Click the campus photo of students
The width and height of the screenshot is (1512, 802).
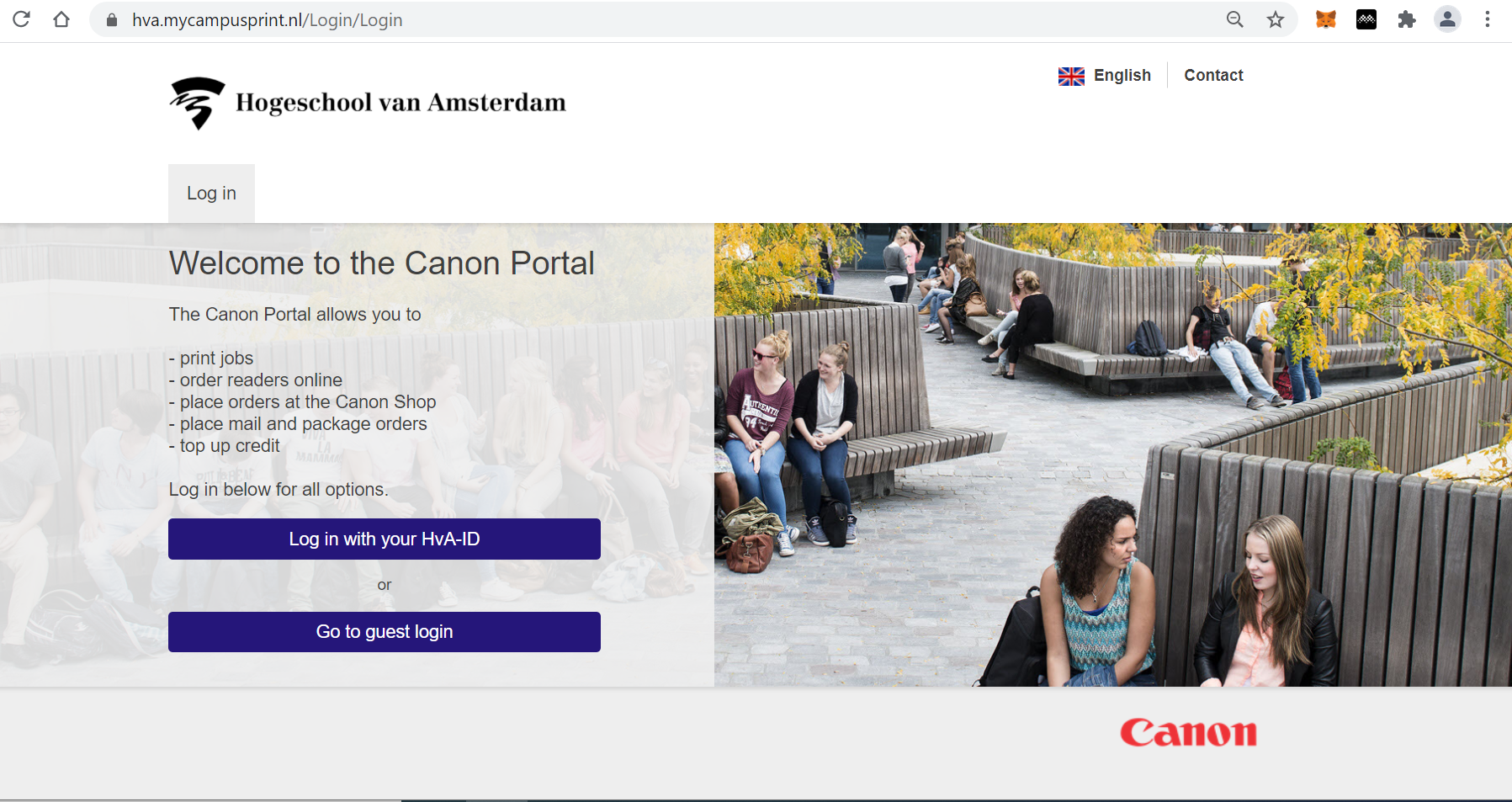click(1112, 454)
